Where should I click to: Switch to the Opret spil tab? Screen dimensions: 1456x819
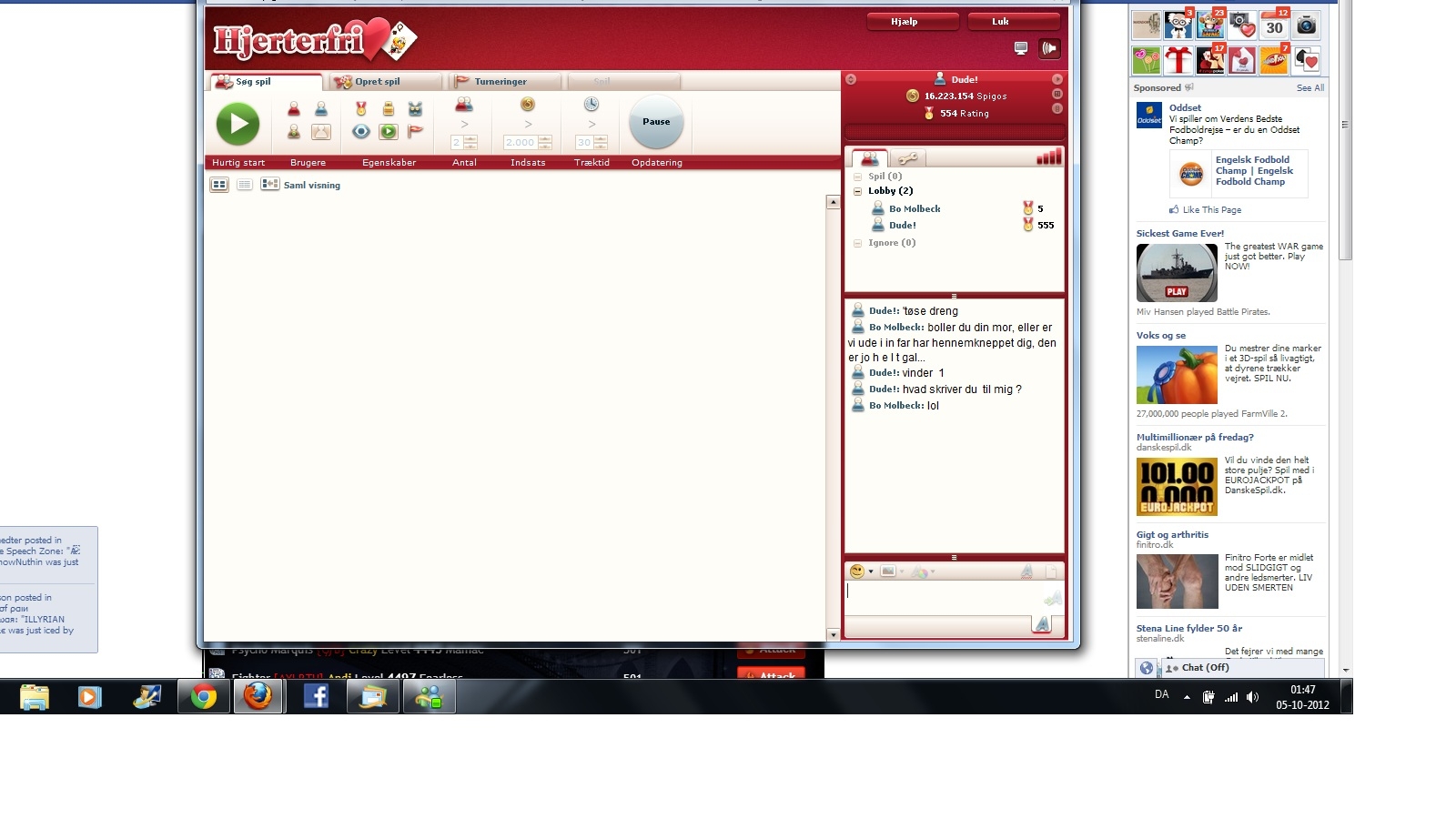[378, 82]
